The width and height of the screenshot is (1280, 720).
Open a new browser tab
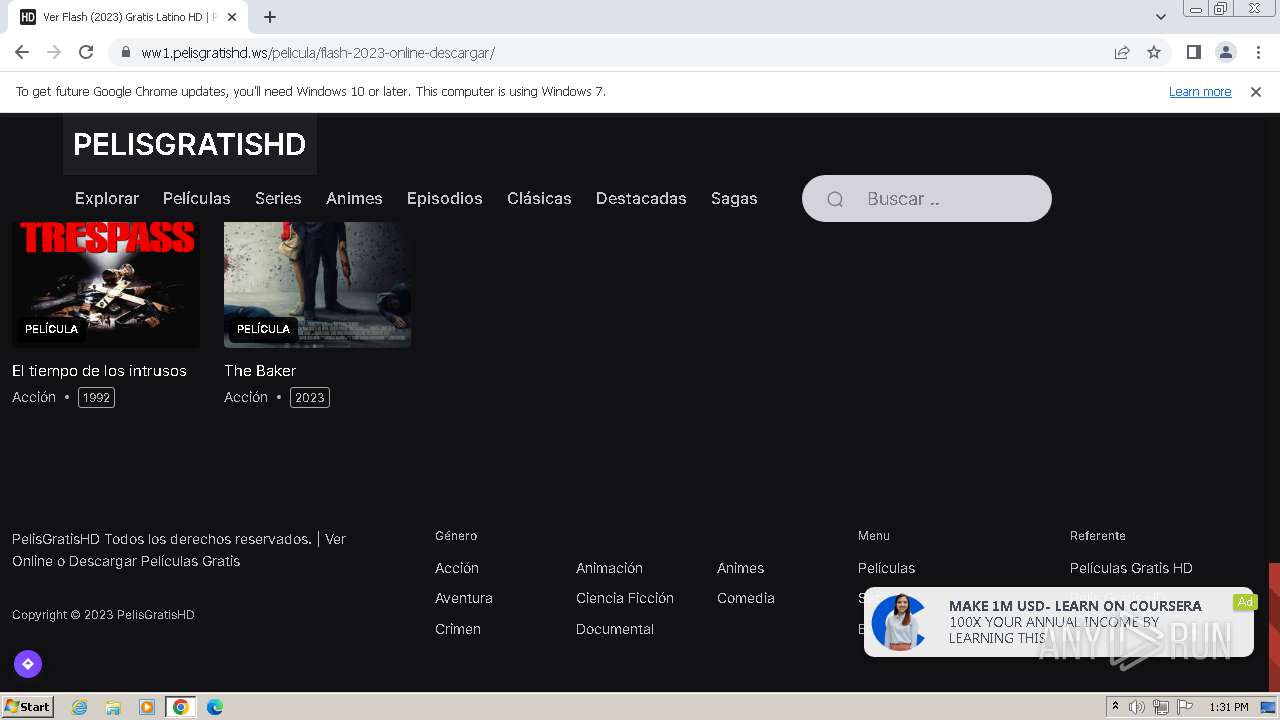click(x=270, y=17)
